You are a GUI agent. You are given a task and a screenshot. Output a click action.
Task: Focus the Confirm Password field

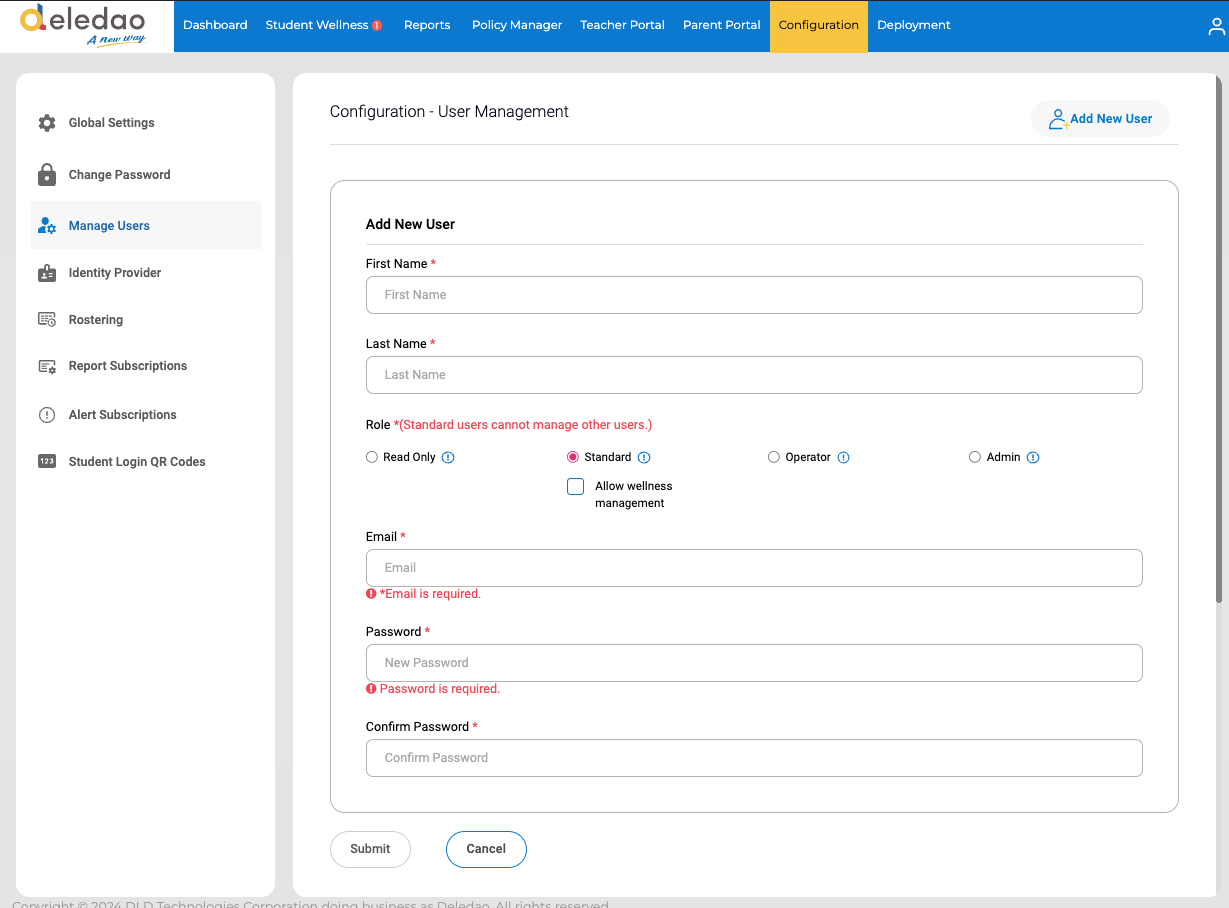754,758
